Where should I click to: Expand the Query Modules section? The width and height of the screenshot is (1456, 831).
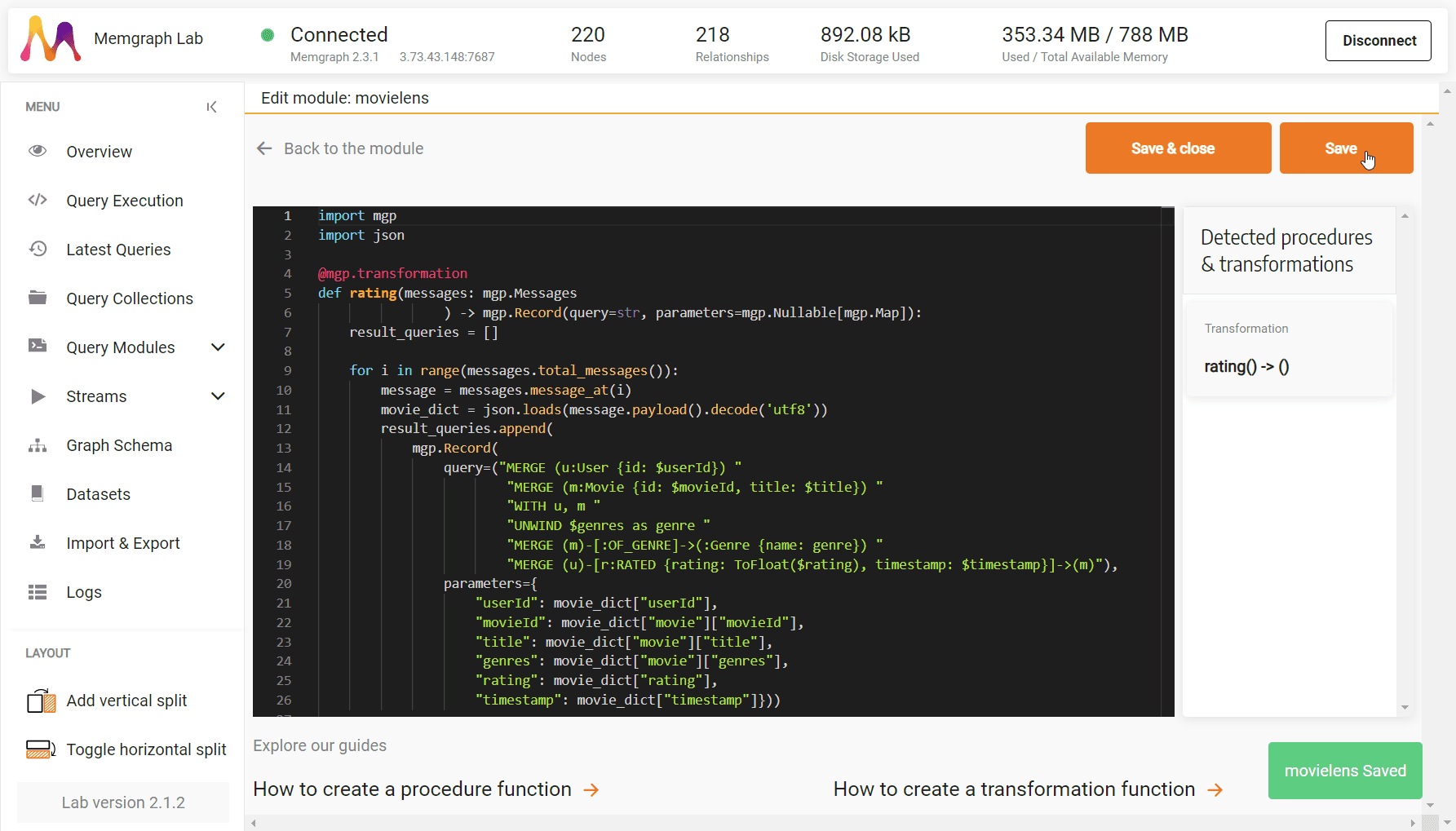tap(218, 347)
